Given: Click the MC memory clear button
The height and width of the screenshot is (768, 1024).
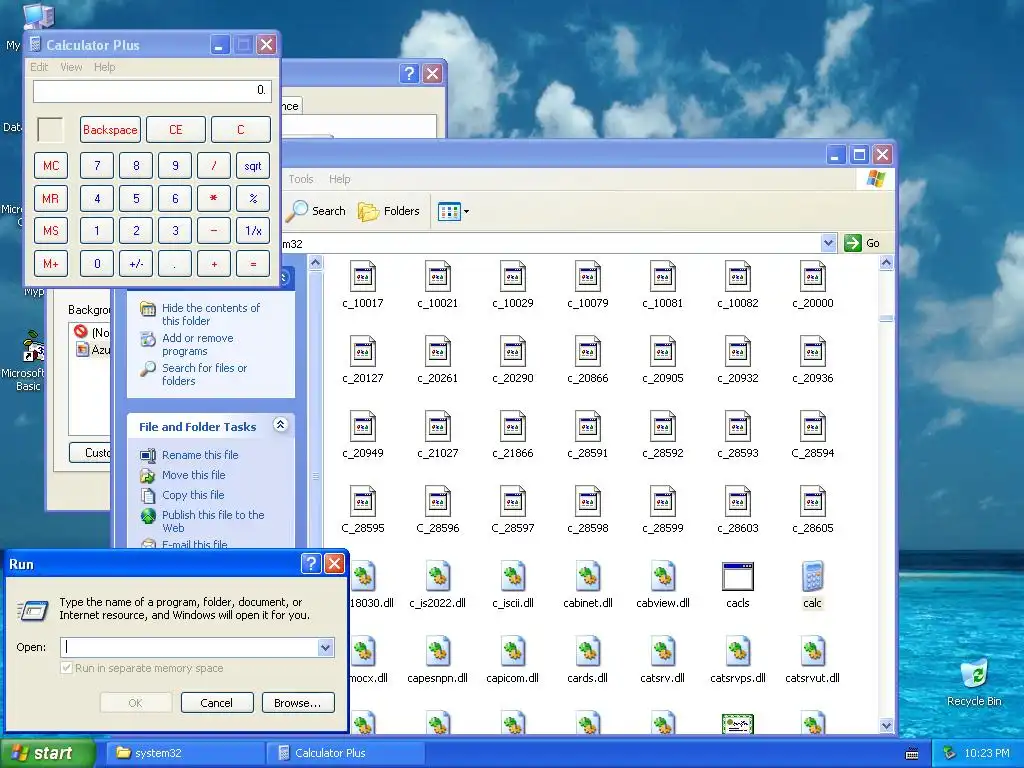Looking at the screenshot, I should [x=51, y=166].
